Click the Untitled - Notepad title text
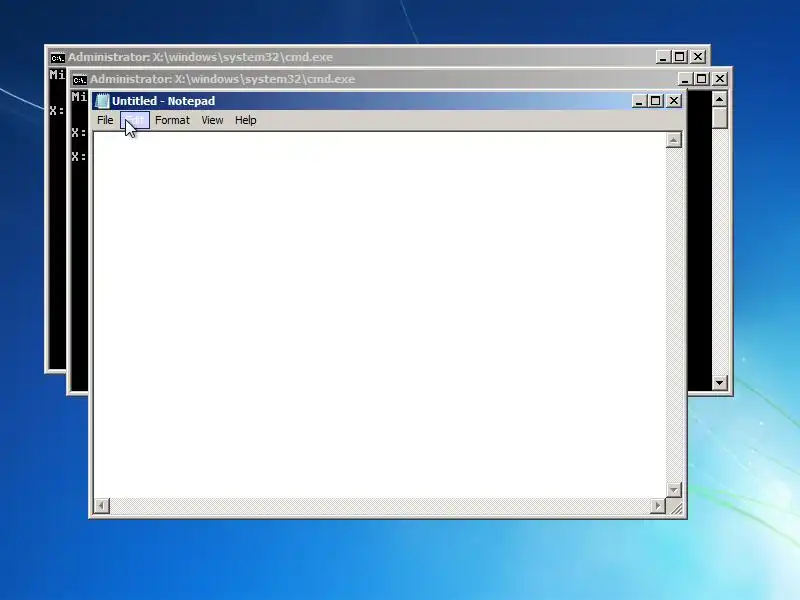The image size is (800, 600). [x=163, y=101]
